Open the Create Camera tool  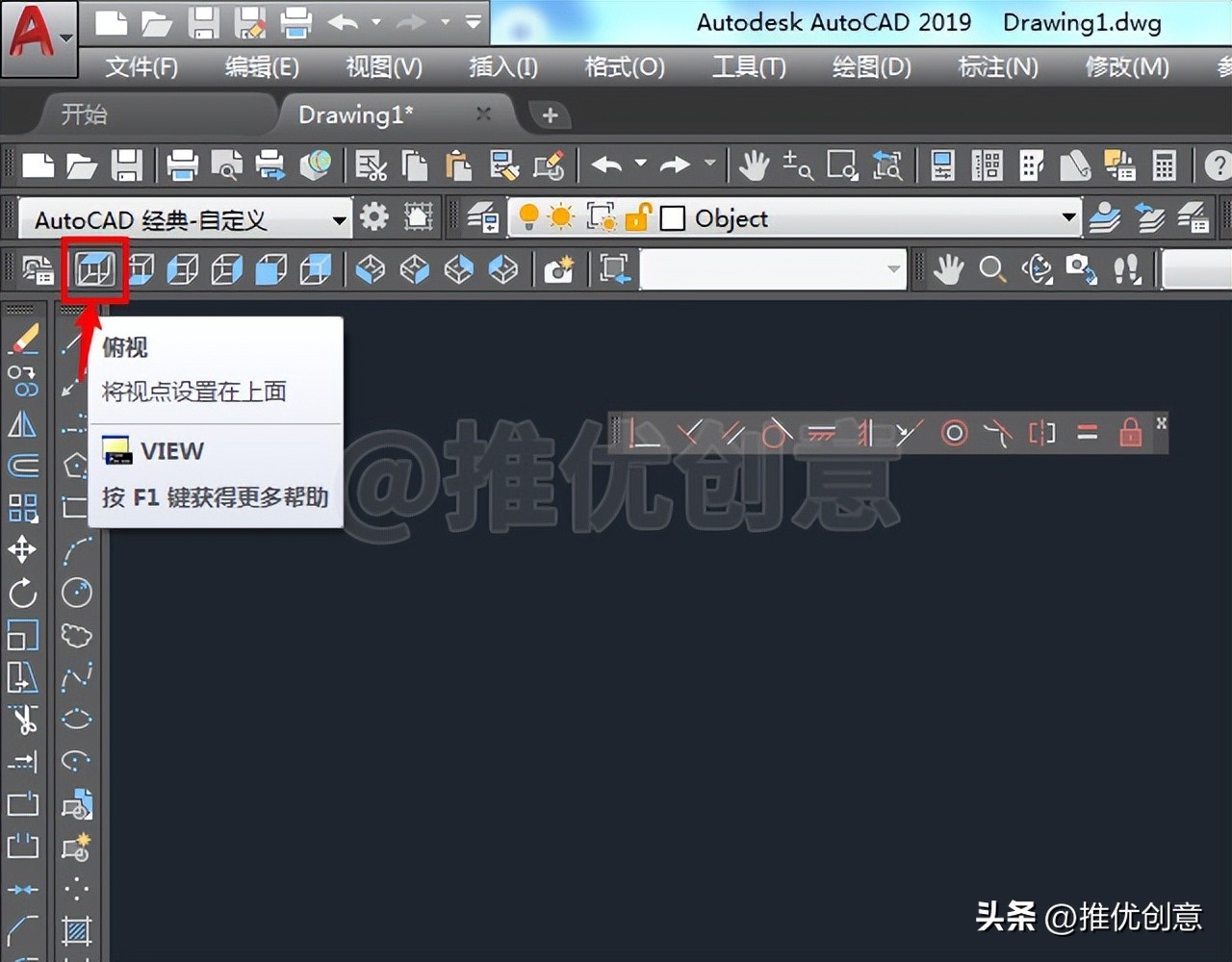(559, 269)
